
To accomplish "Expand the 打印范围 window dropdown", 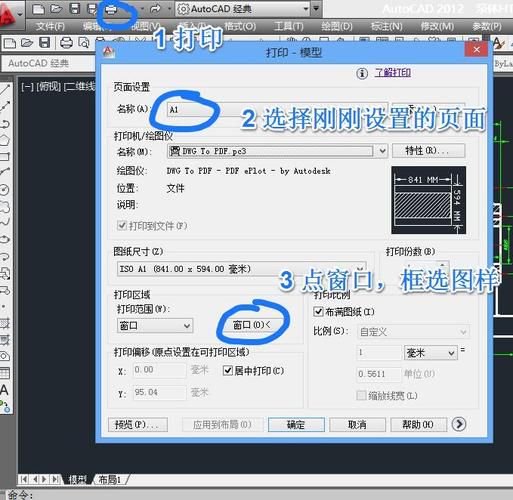I will 155,325.
